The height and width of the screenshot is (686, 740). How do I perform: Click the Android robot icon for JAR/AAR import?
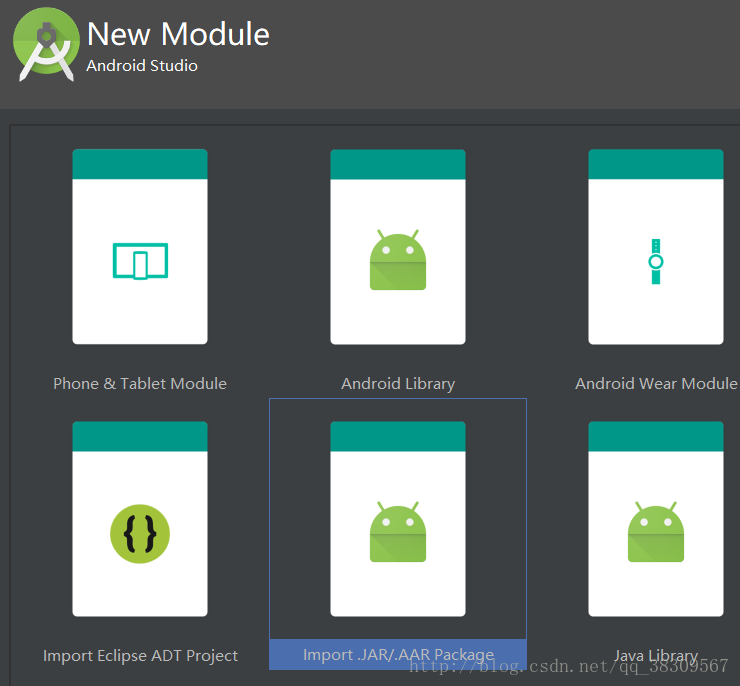tap(398, 532)
